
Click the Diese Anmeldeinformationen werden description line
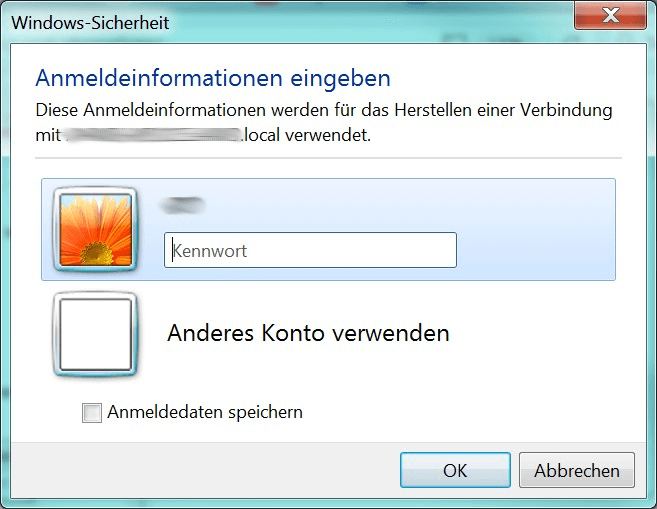324,110
